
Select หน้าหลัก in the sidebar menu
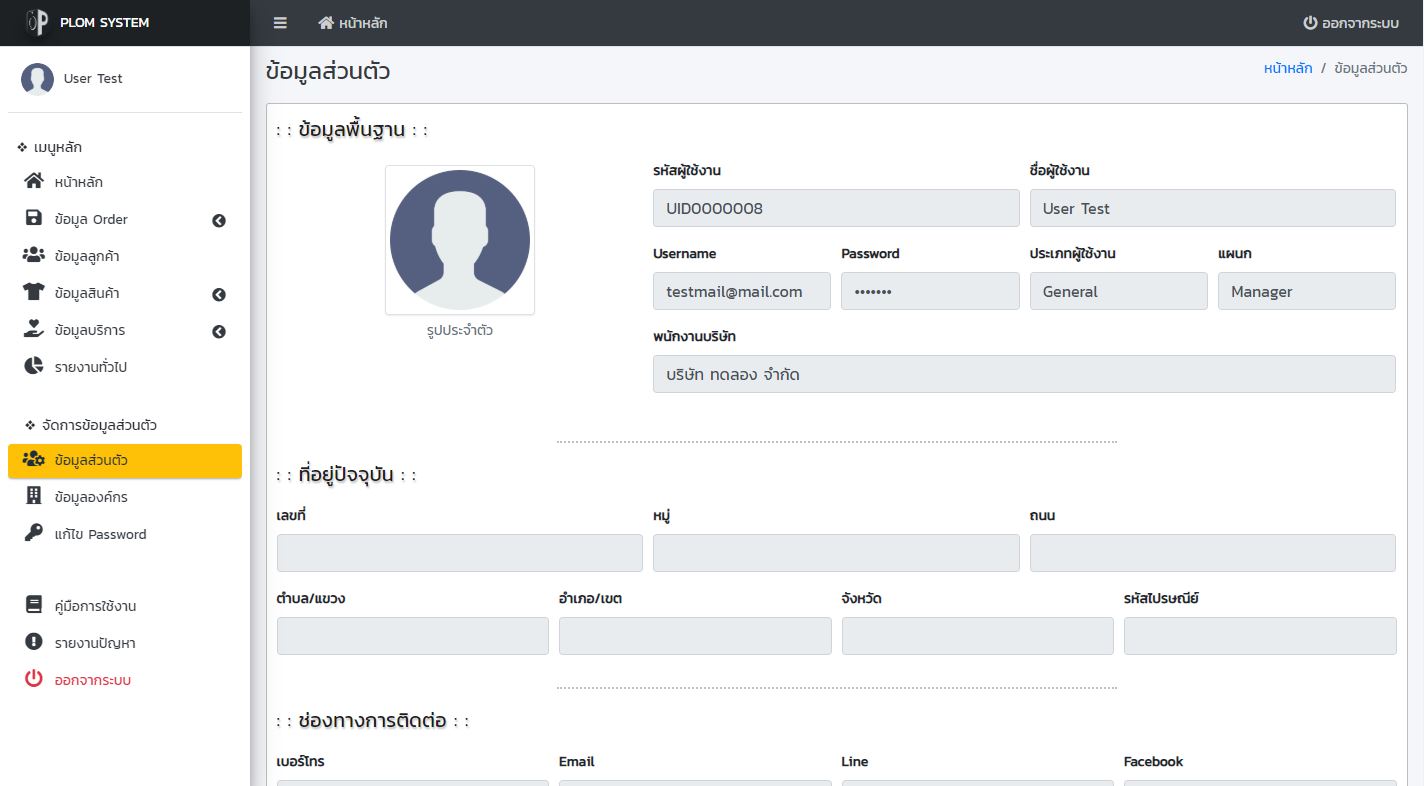(x=79, y=183)
